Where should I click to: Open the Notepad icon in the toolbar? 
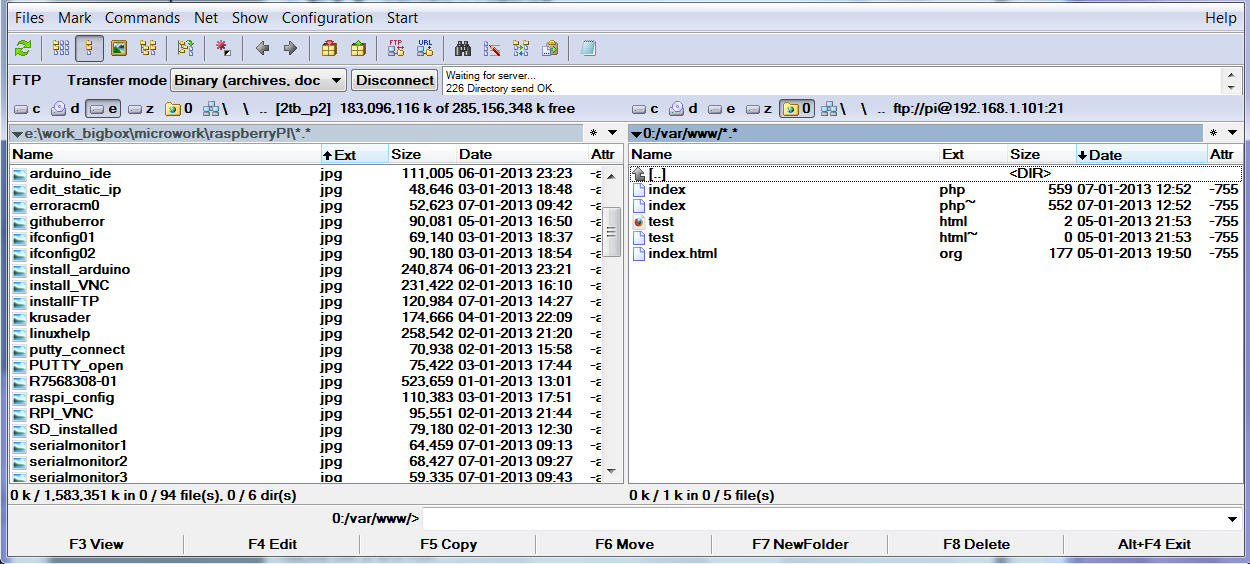coord(588,48)
